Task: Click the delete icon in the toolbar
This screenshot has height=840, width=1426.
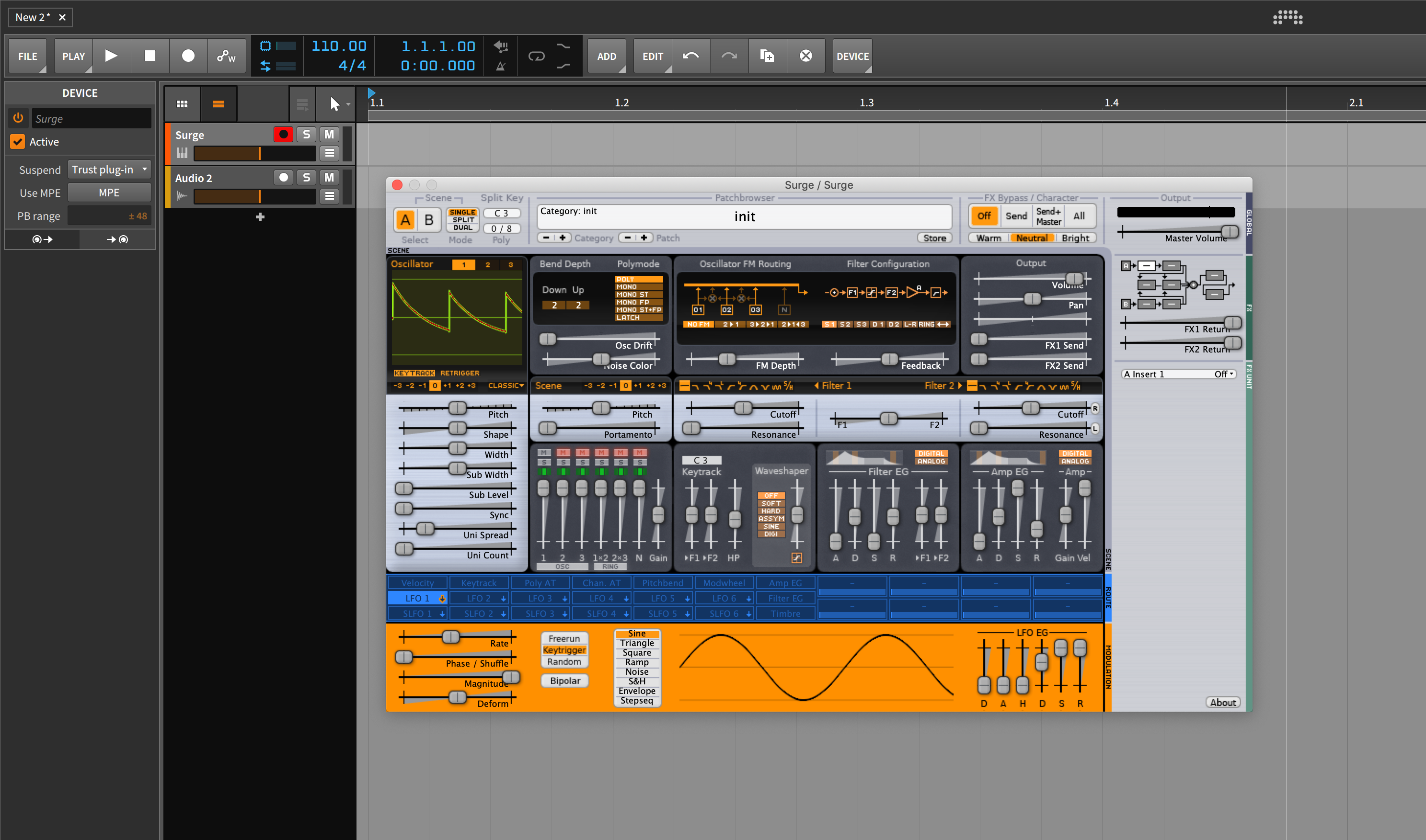Action: click(x=806, y=56)
